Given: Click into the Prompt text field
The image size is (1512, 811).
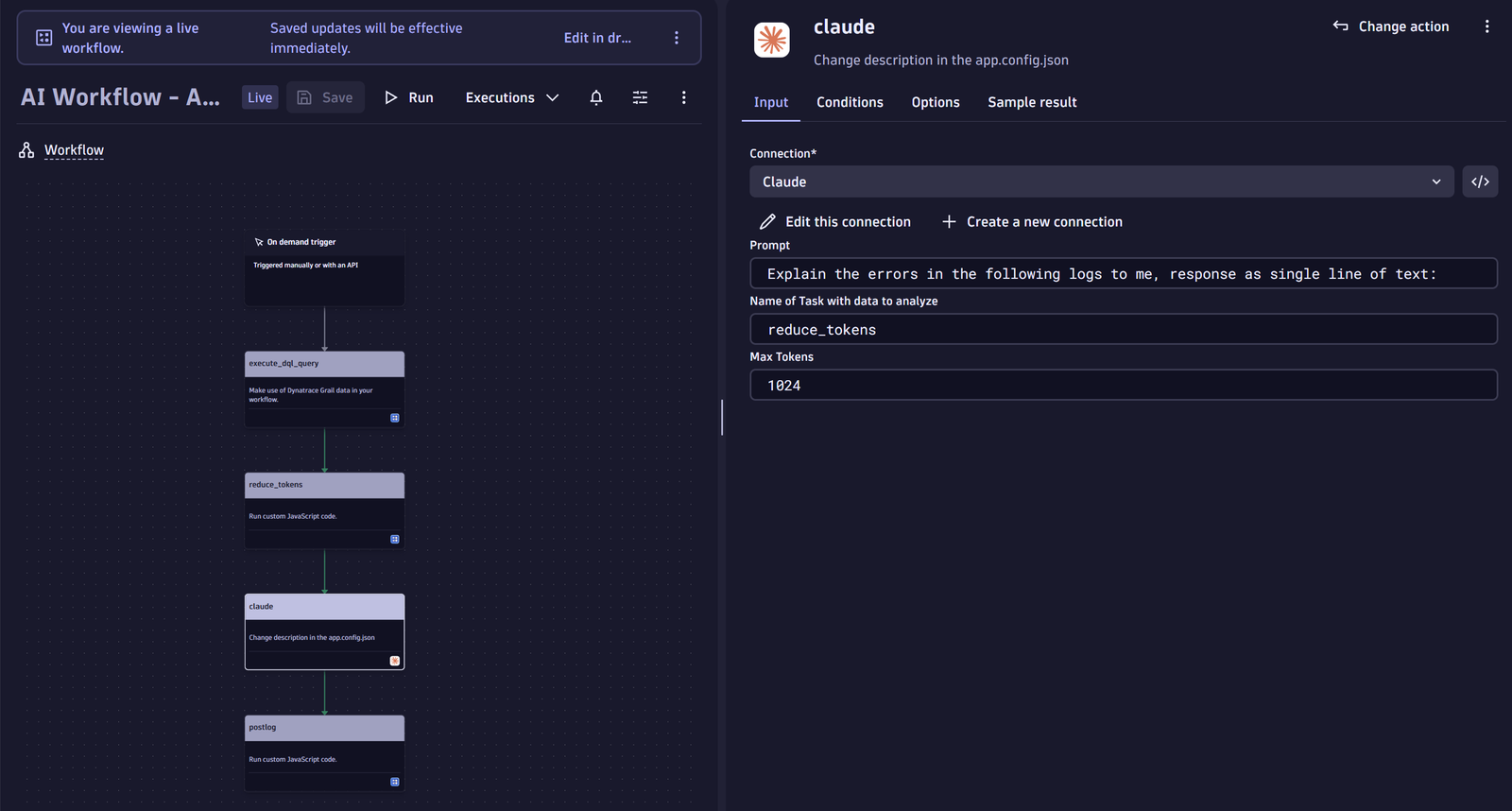Looking at the screenshot, I should (x=1124, y=273).
